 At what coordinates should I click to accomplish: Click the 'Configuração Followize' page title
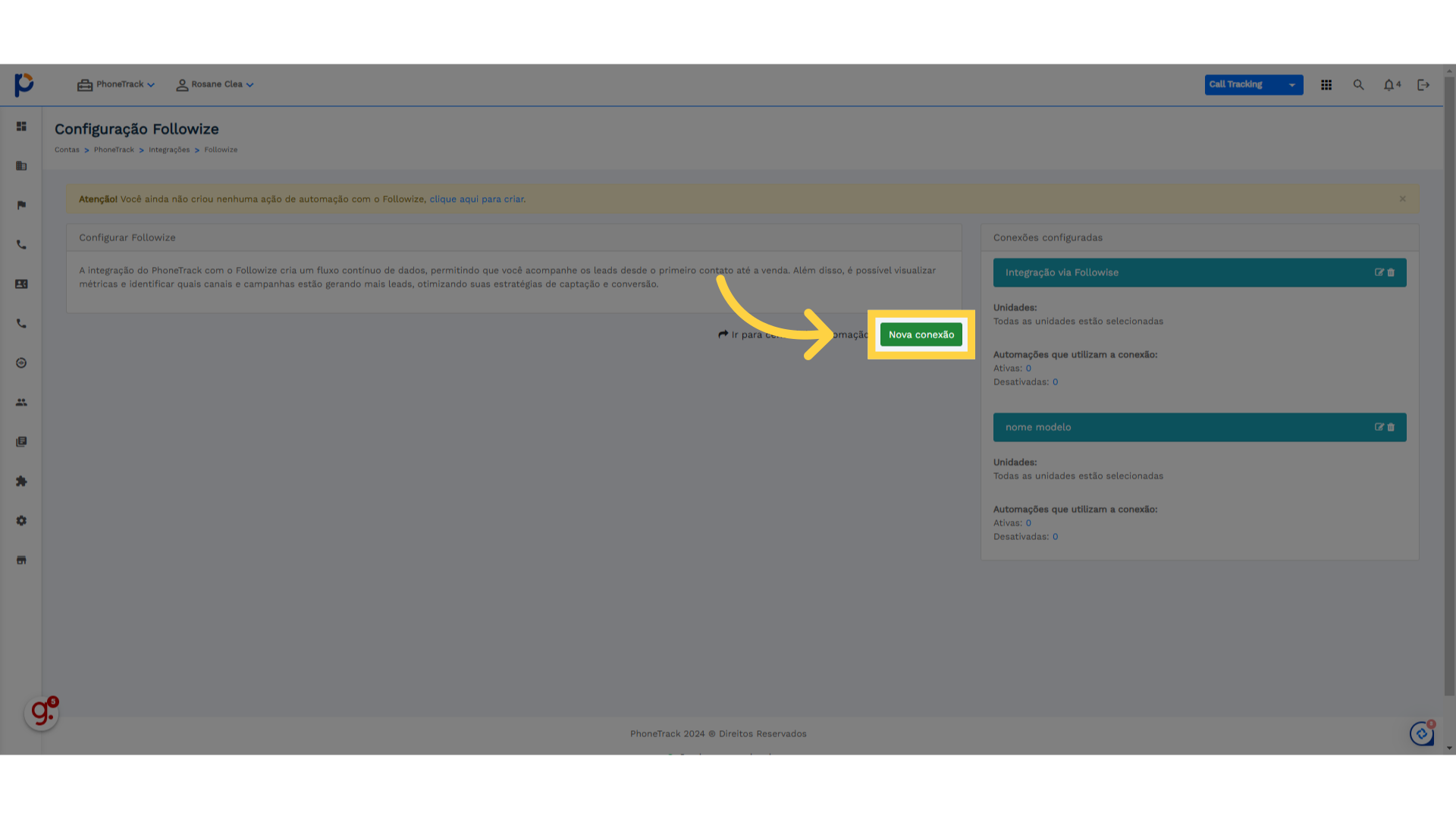point(136,129)
